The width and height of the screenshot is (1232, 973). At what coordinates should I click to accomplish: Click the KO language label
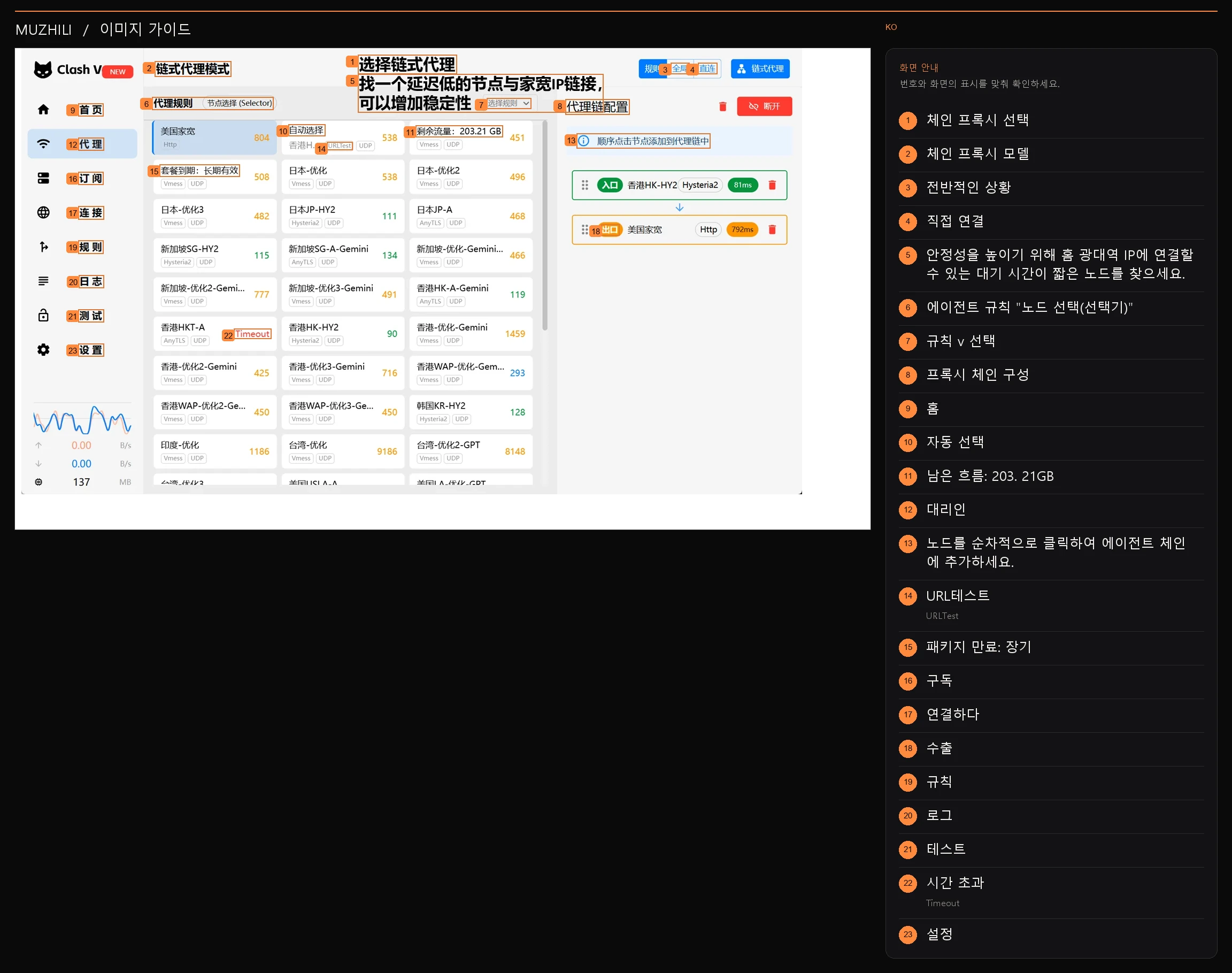point(891,27)
